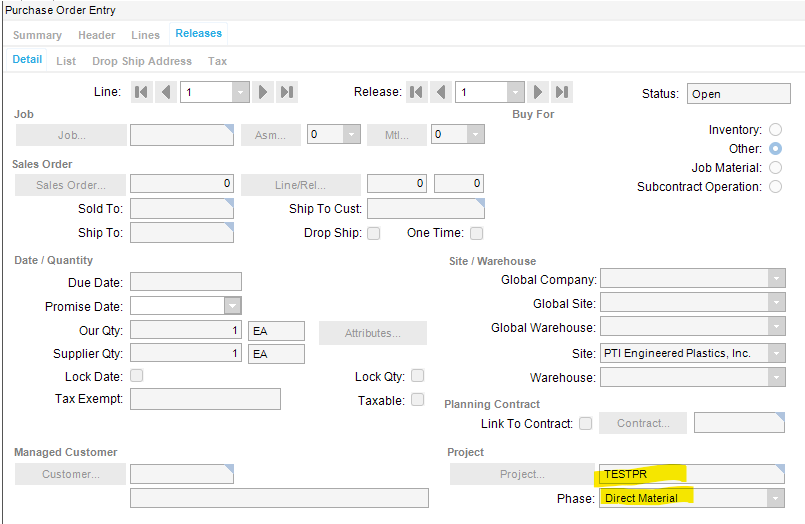Go to previous Release record

click(x=441, y=92)
